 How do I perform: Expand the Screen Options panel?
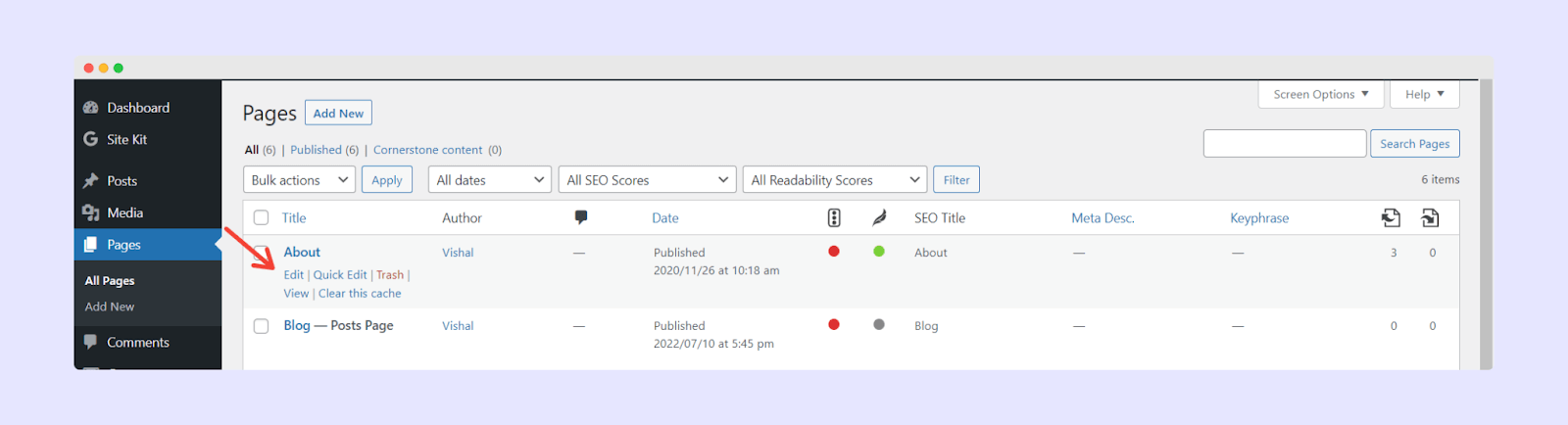tap(1321, 94)
